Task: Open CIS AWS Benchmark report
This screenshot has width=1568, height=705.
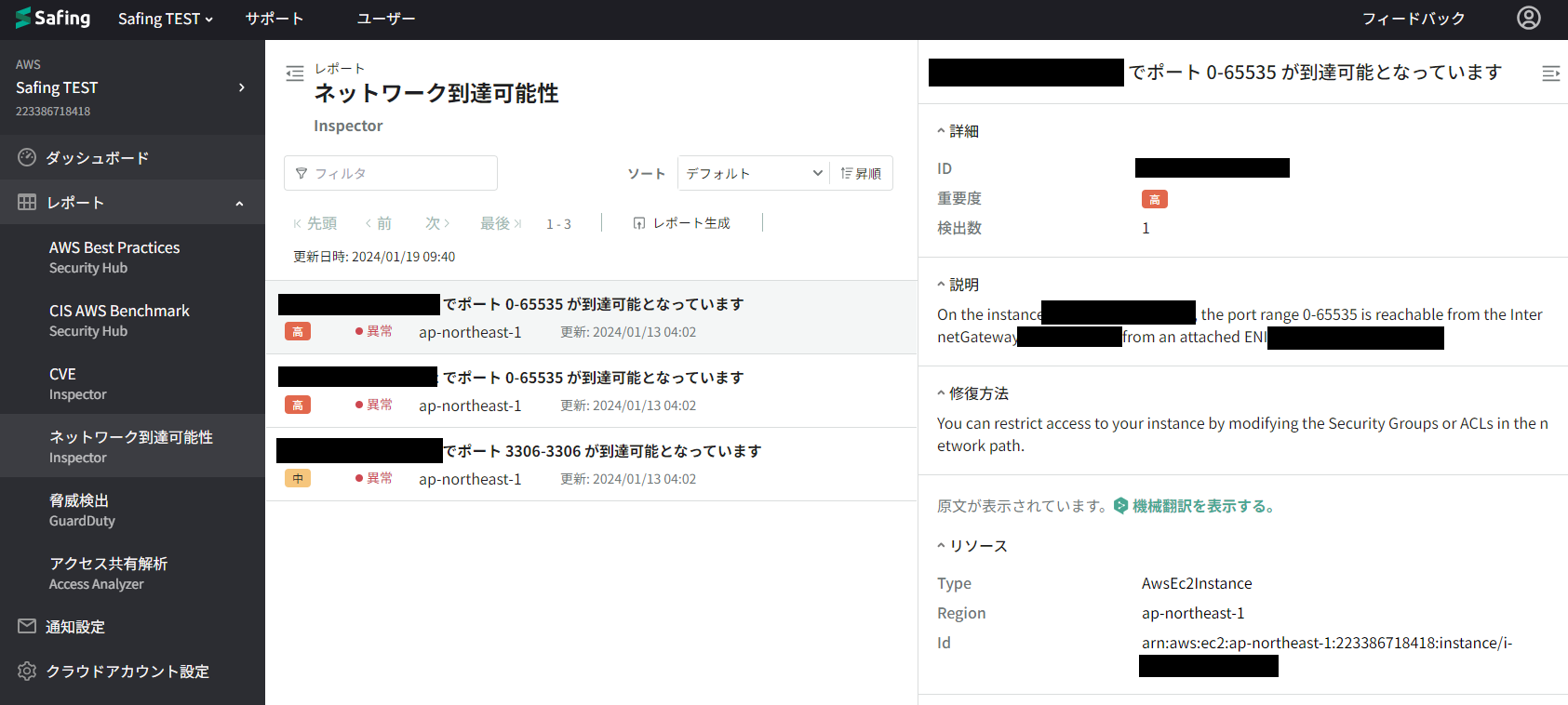Action: click(132, 320)
